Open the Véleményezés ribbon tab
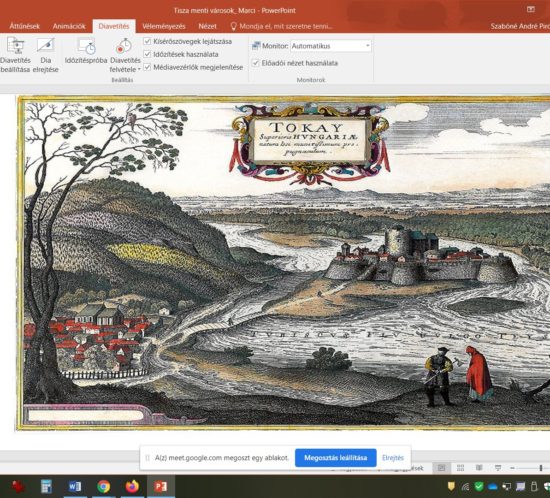550x498 pixels. tap(163, 26)
